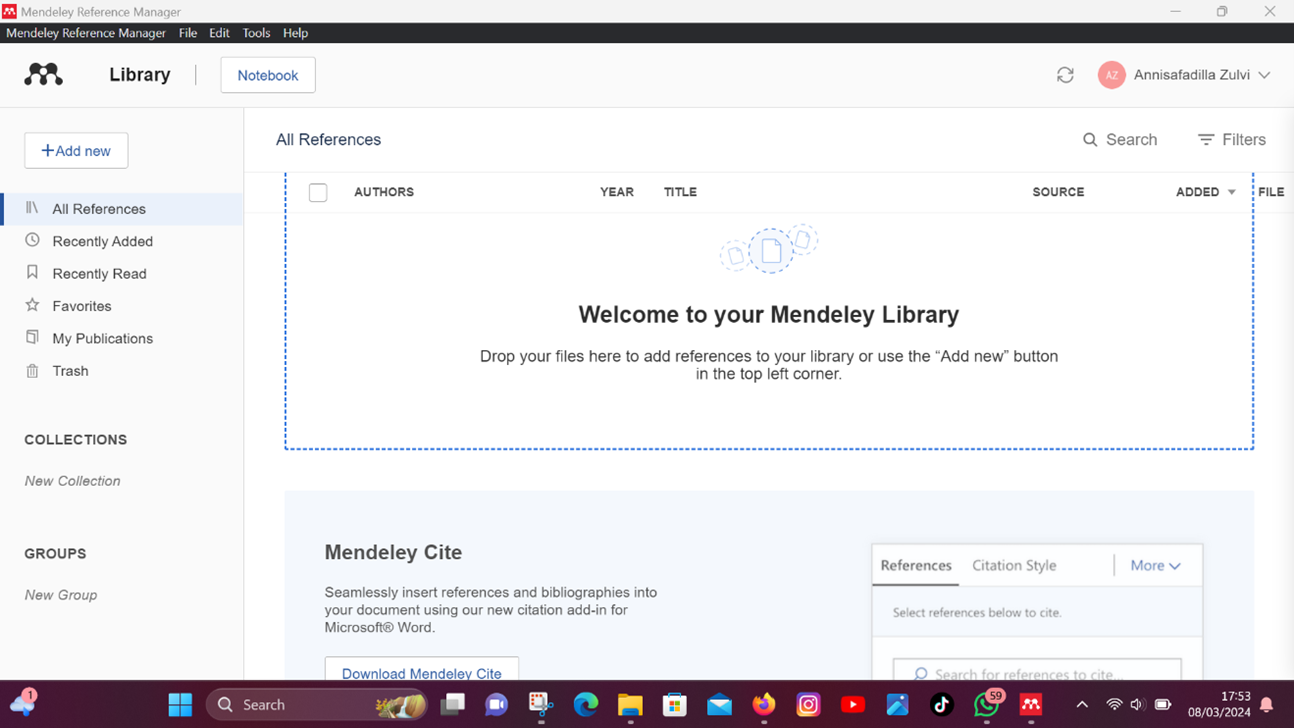Image resolution: width=1294 pixels, height=728 pixels.
Task: Open the Mendeley Reference Manager menu
Action: [86, 33]
